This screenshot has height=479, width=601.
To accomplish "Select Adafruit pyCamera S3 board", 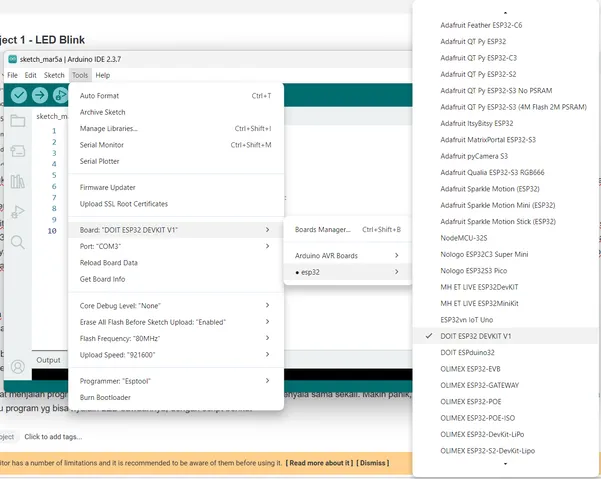I will coord(505,156).
